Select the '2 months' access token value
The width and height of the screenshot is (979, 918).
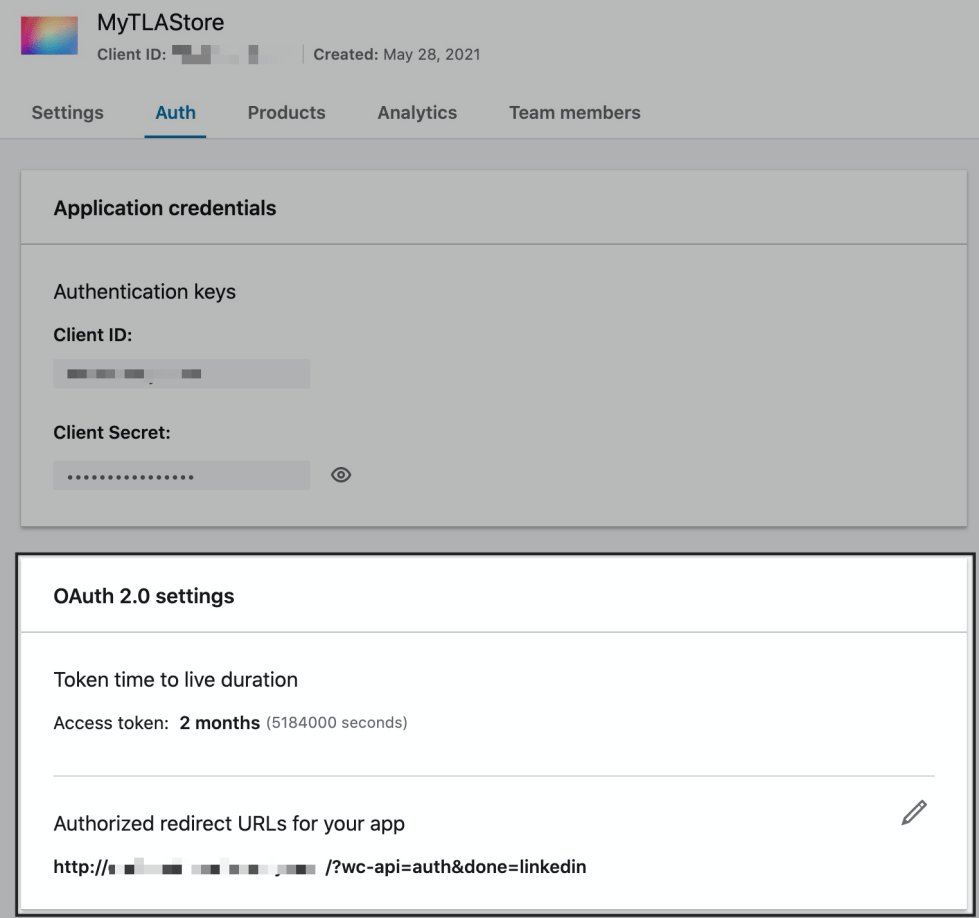[220, 723]
